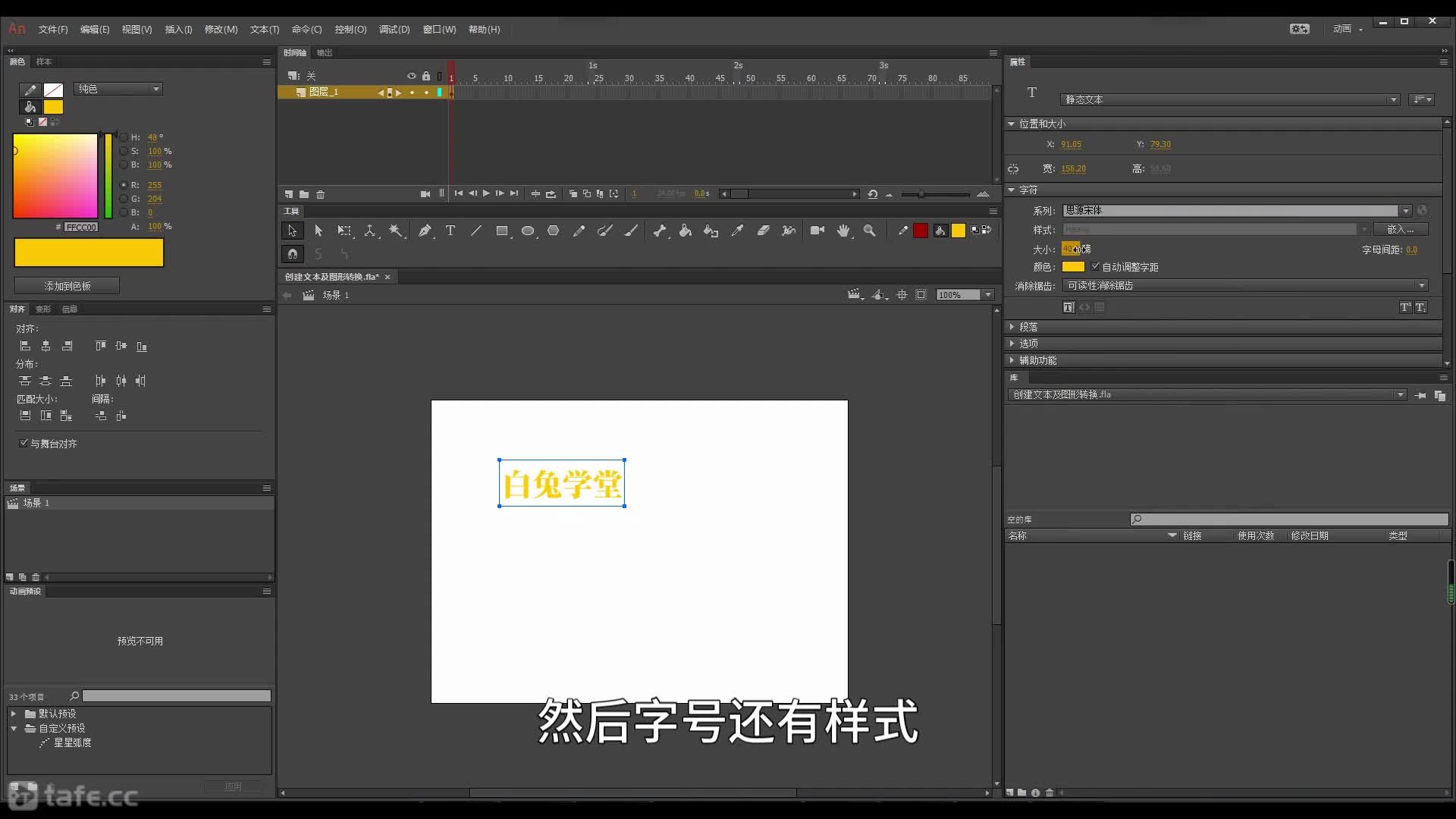Image resolution: width=1456 pixels, height=819 pixels.
Task: Switch to the Swatches tab
Action: (x=44, y=61)
